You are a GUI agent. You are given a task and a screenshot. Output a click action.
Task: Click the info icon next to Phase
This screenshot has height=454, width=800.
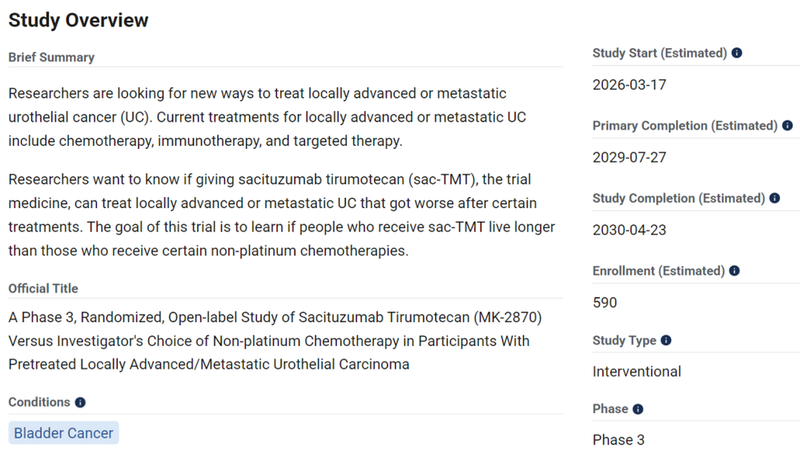[x=638, y=409]
